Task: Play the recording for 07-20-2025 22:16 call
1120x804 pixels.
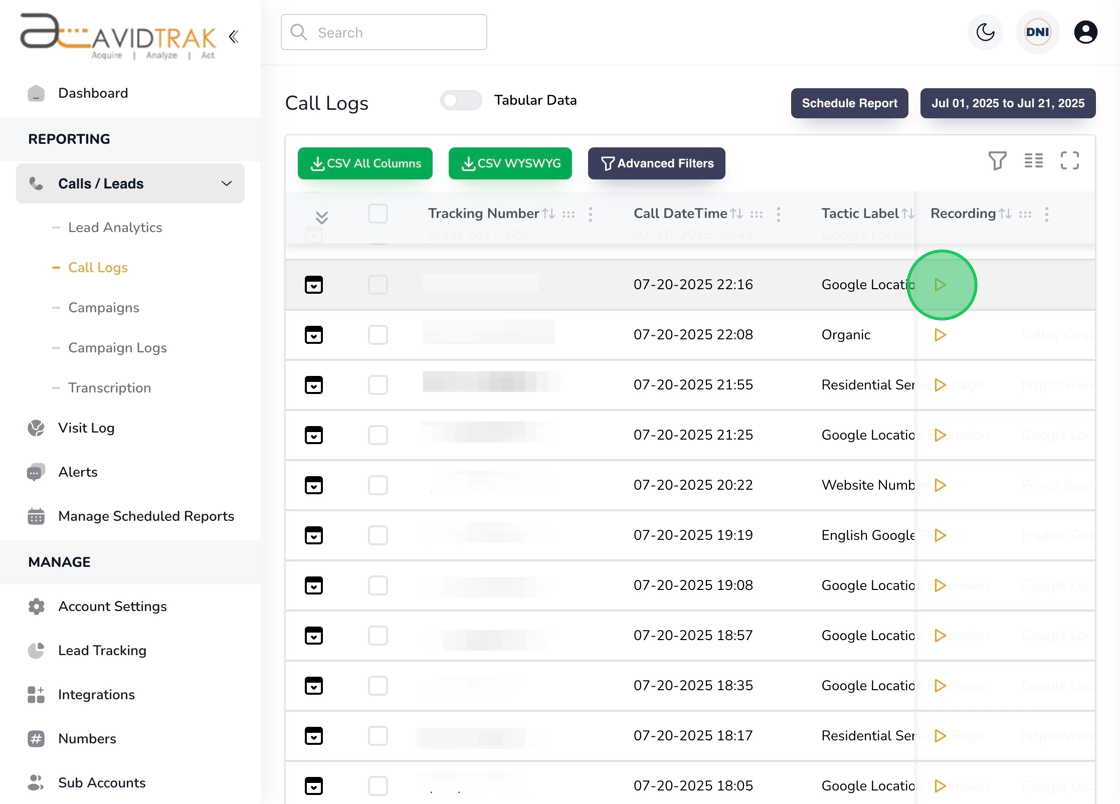Action: pyautogui.click(x=940, y=285)
